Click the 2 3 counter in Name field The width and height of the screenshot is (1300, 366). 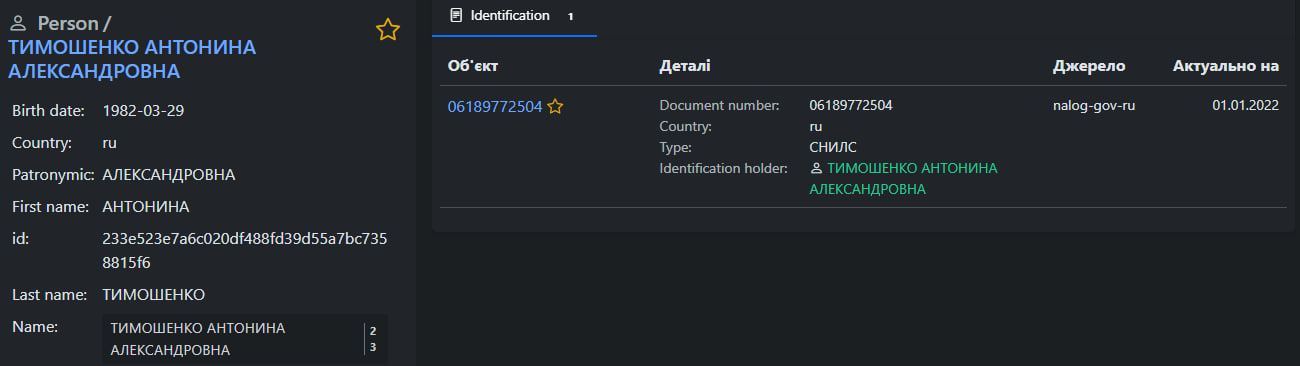[373, 339]
